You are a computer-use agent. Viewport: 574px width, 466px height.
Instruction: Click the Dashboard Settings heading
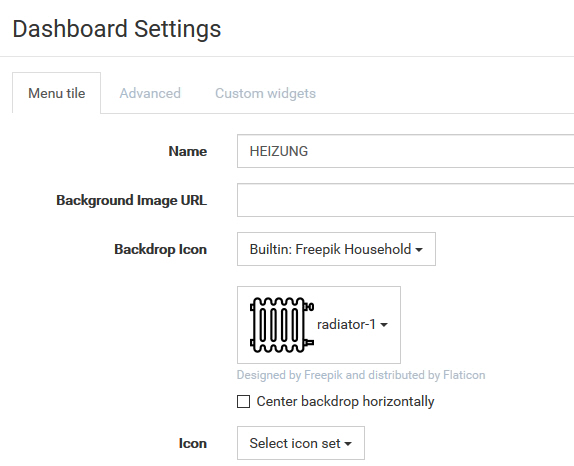pos(117,29)
